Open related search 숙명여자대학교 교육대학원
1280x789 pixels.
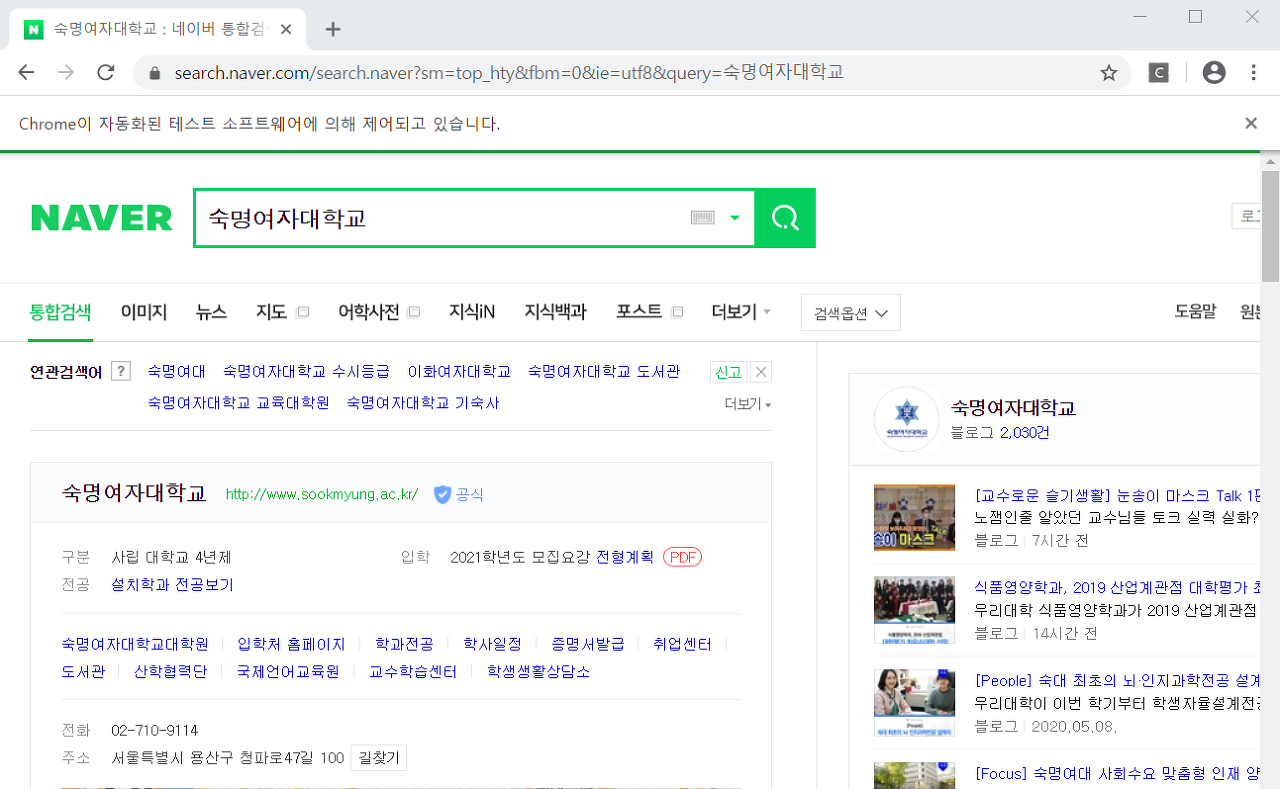[238, 403]
